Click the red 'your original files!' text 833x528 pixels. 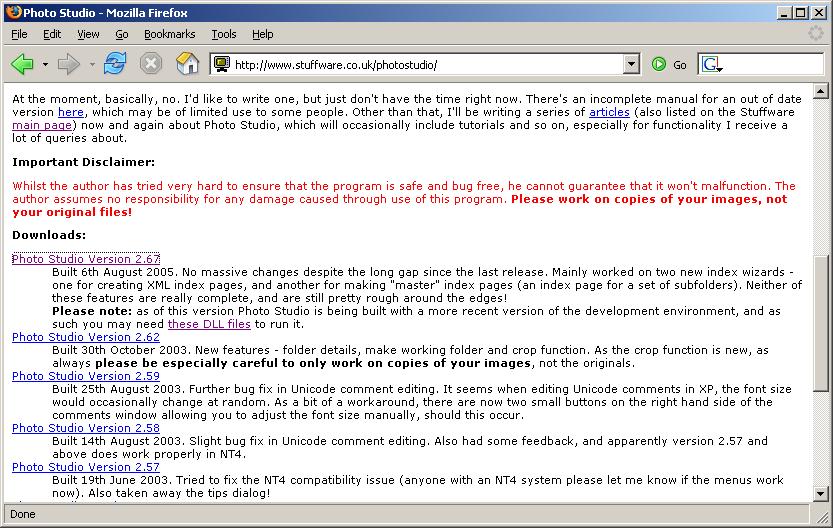pyautogui.click(x=72, y=212)
